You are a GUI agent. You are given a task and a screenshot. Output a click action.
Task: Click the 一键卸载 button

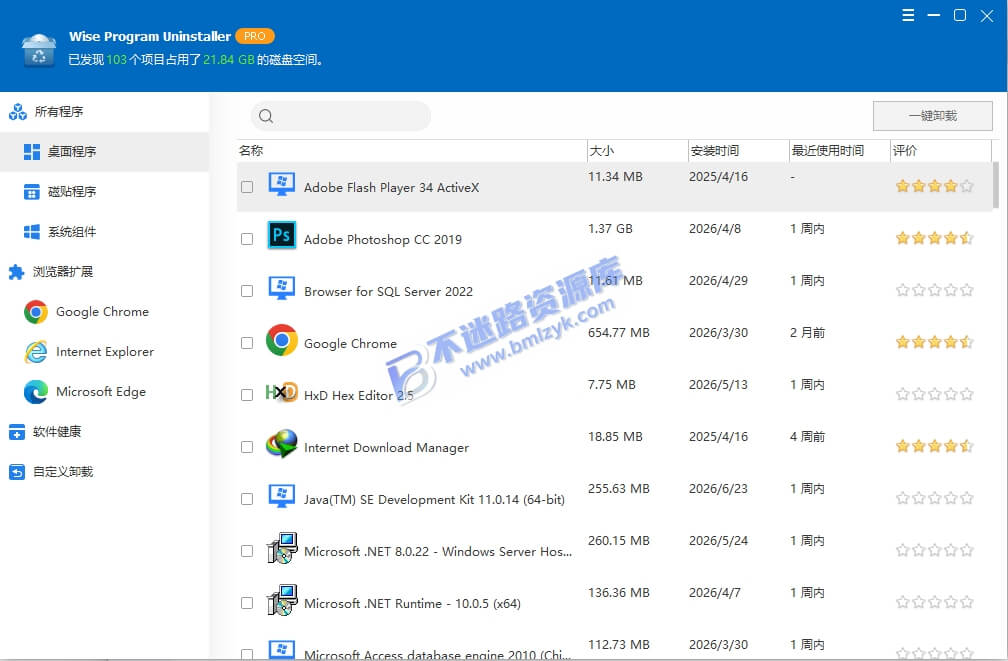(932, 116)
